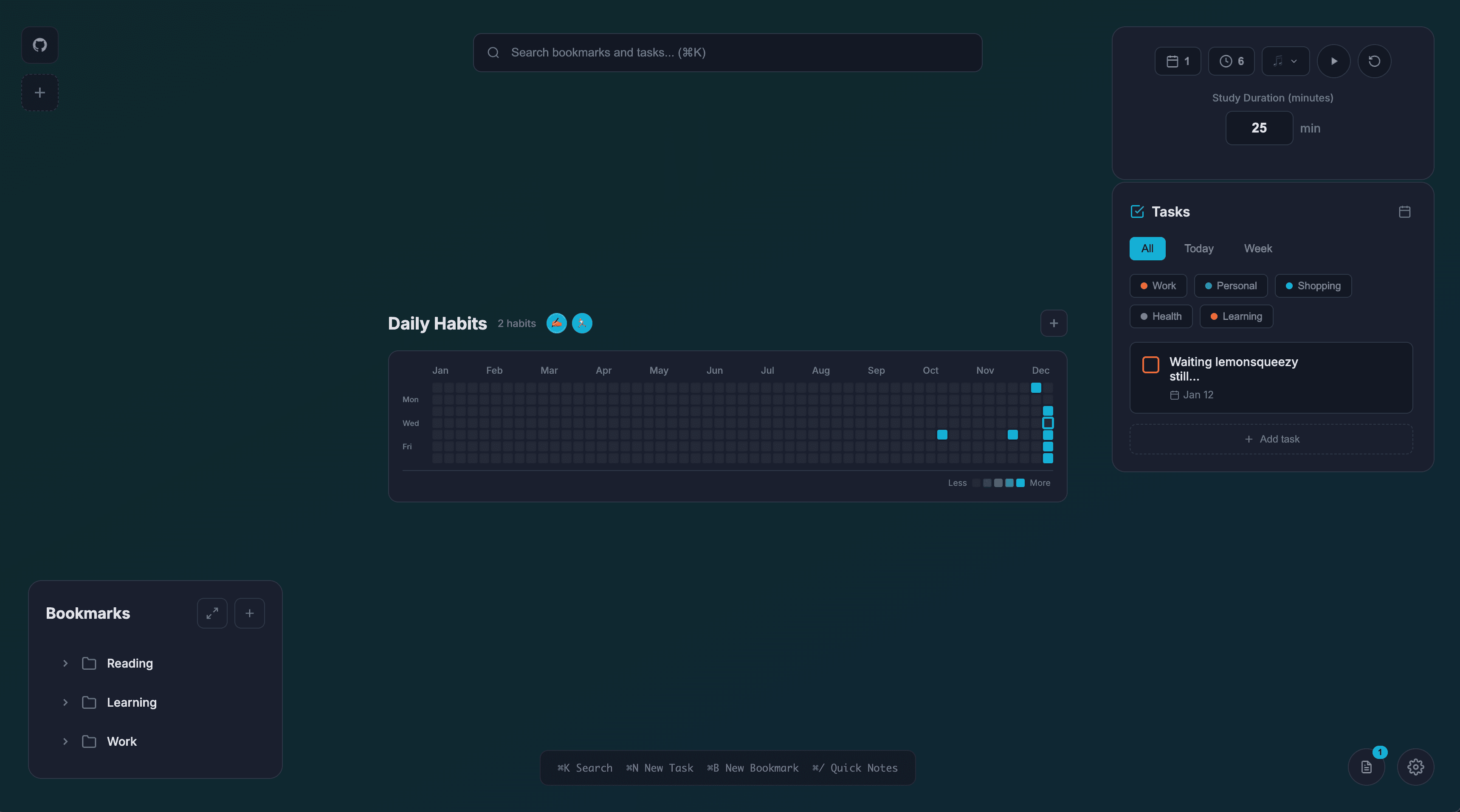This screenshot has height=812, width=1460.
Task: Reset the study timer
Action: point(1374,61)
